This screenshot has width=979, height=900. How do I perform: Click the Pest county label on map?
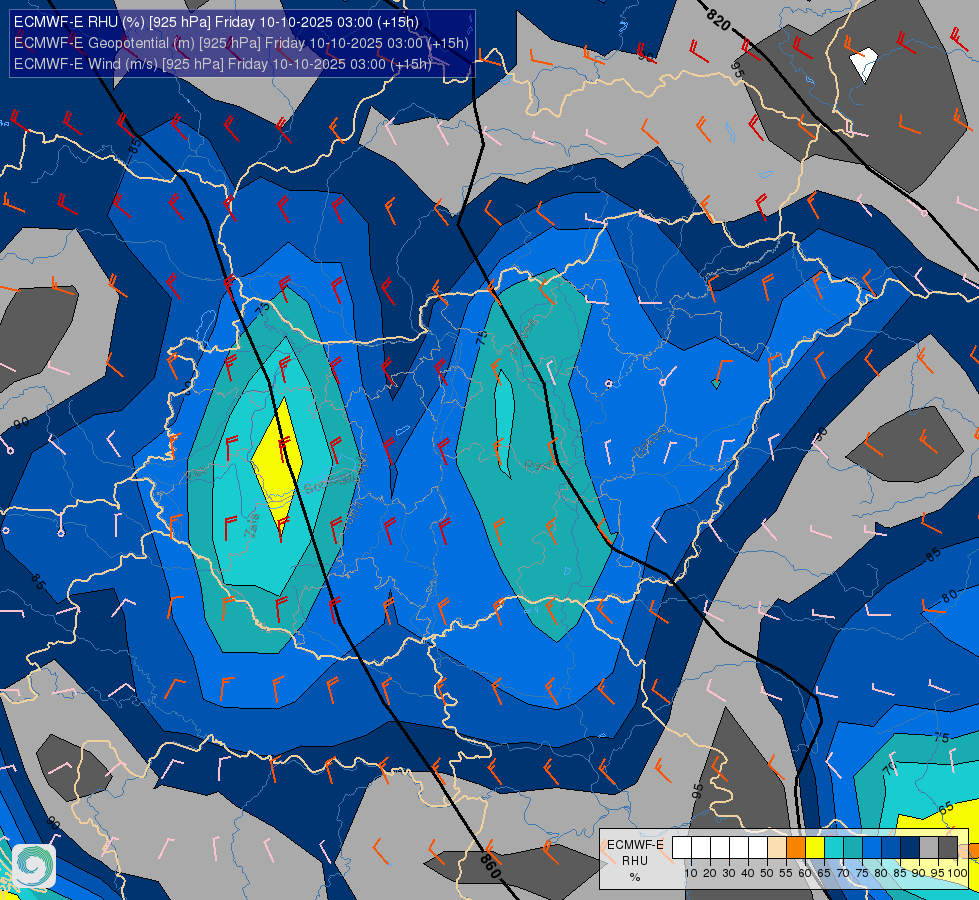click(x=538, y=465)
